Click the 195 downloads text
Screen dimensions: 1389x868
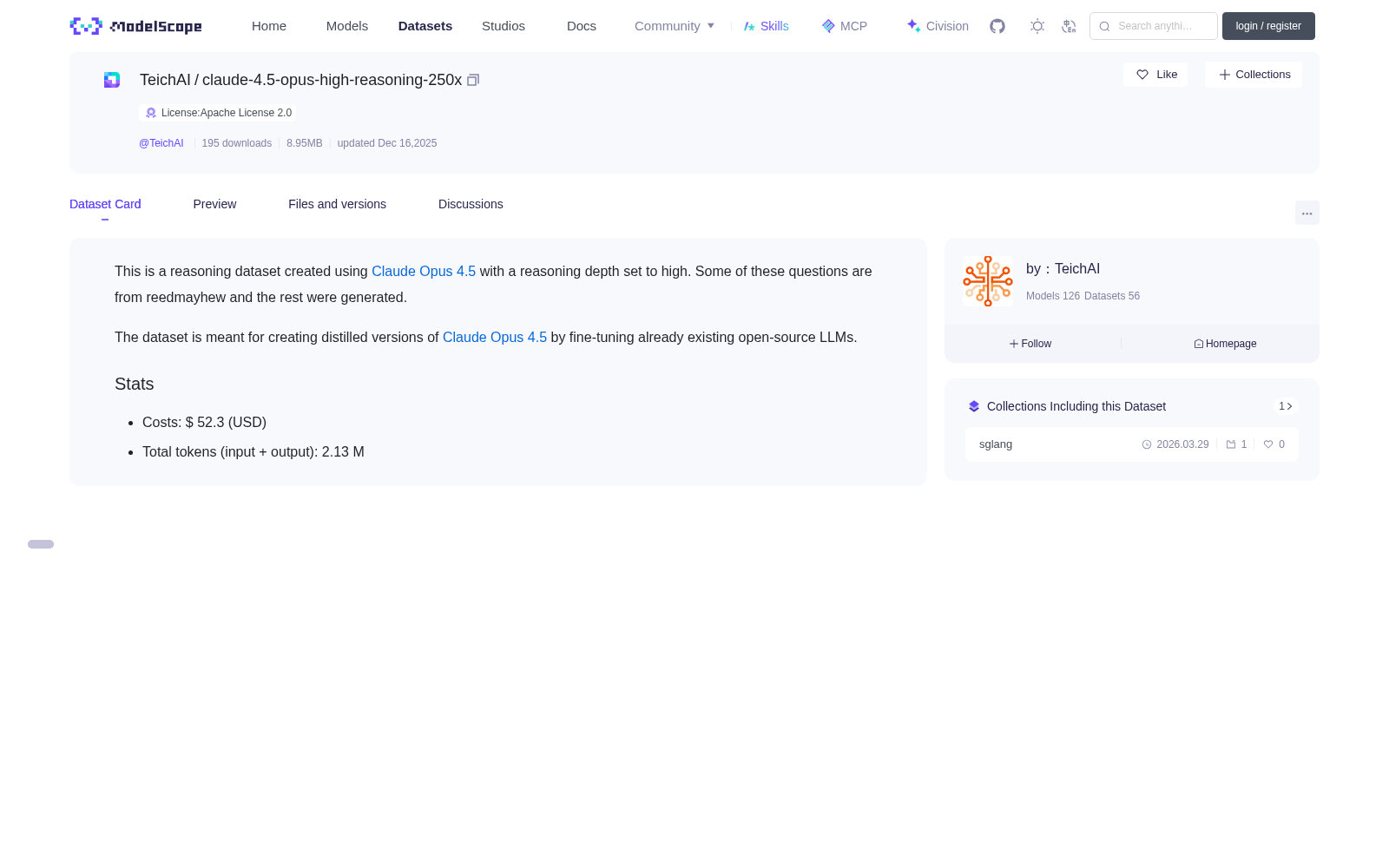tap(237, 143)
